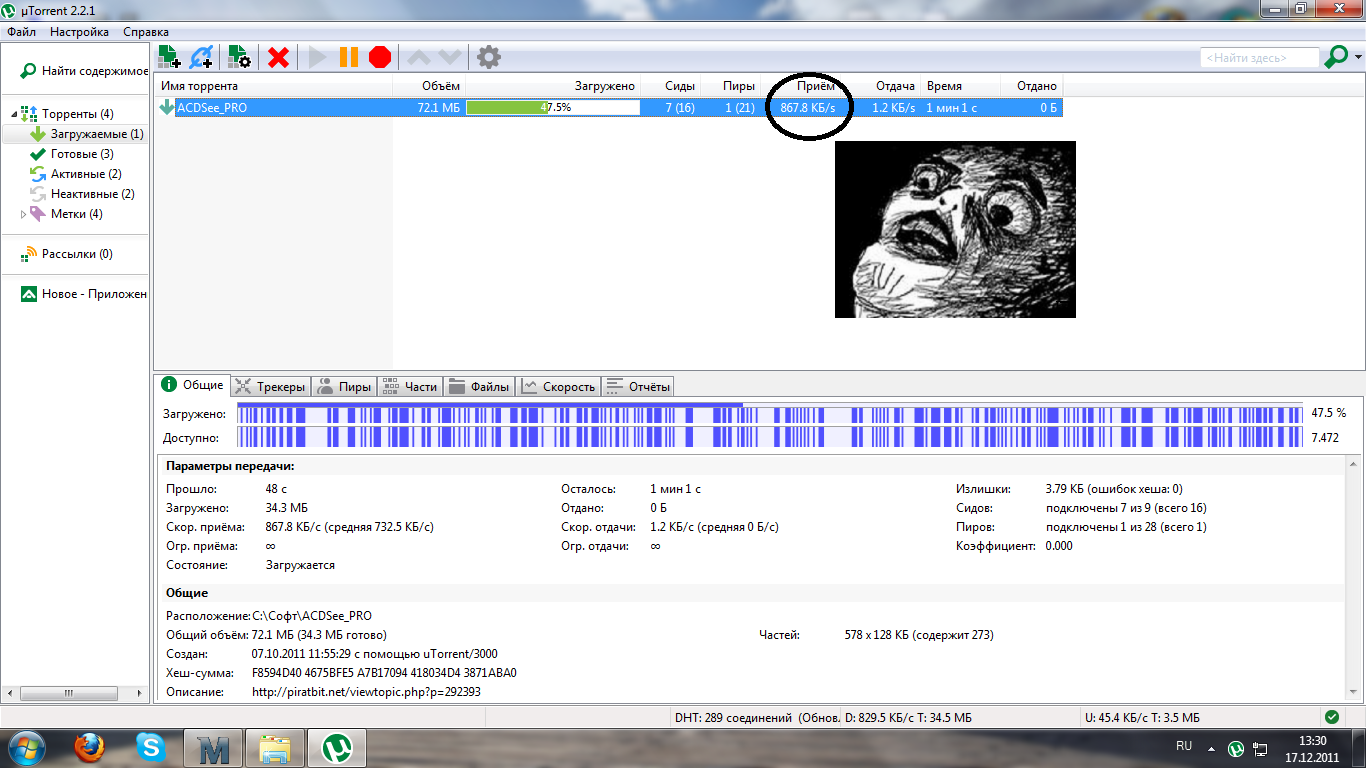This screenshot has width=1366, height=768.
Task: Open Preferences via the gear icon
Action: pos(488,57)
